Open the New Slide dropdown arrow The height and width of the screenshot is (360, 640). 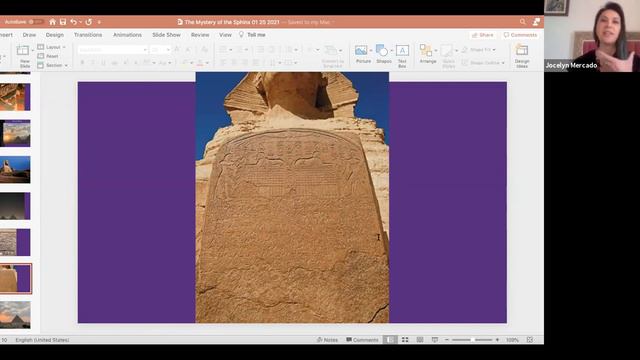(x=33, y=51)
